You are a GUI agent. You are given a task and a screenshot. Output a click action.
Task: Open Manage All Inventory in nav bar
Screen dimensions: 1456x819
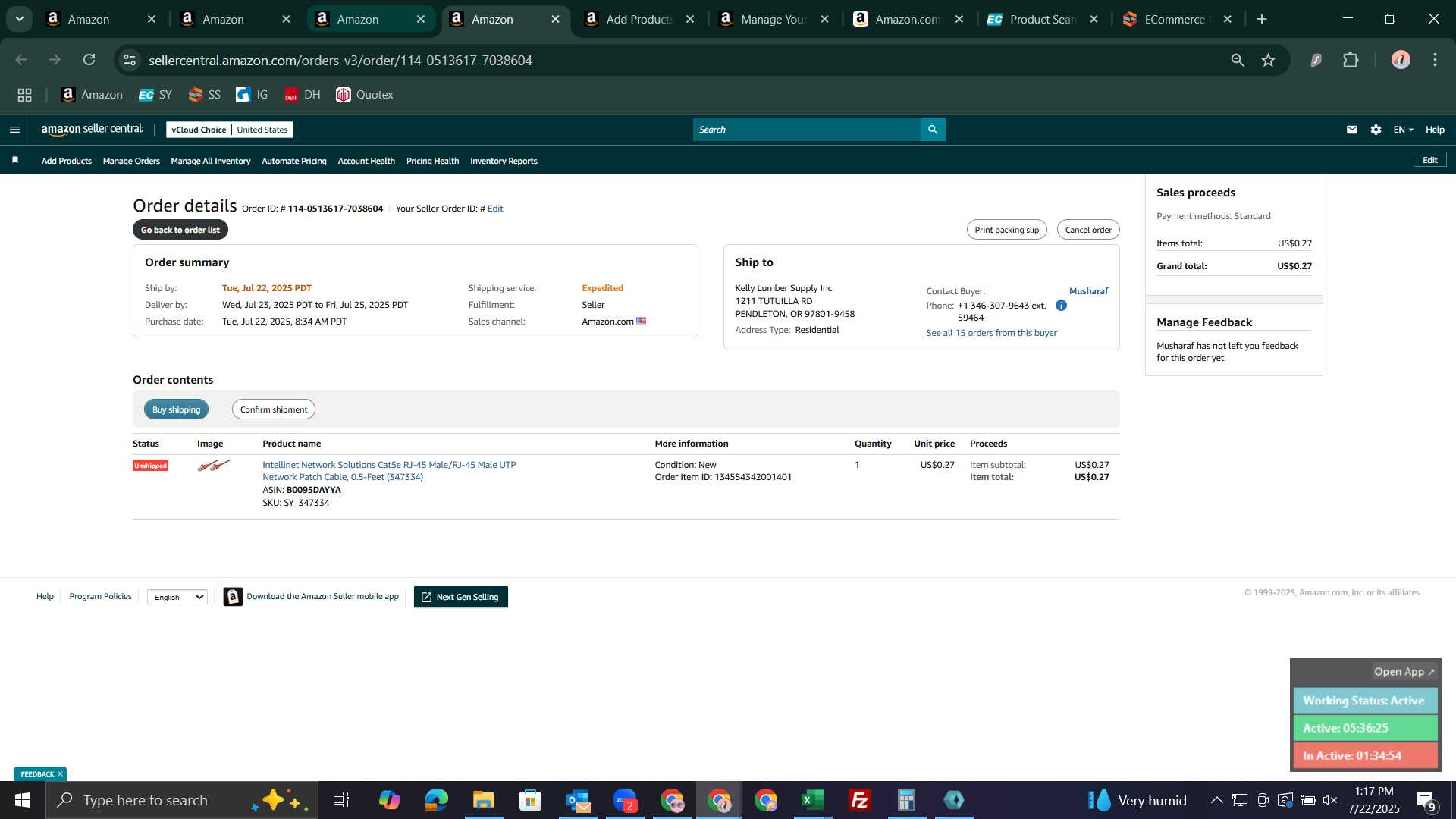pyautogui.click(x=211, y=161)
